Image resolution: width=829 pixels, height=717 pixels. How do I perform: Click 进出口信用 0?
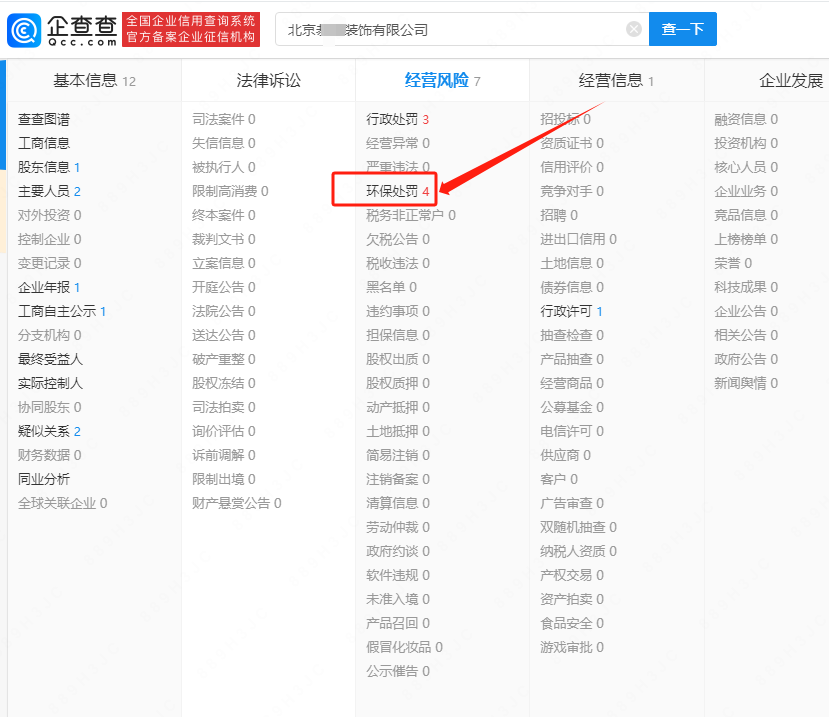point(578,240)
